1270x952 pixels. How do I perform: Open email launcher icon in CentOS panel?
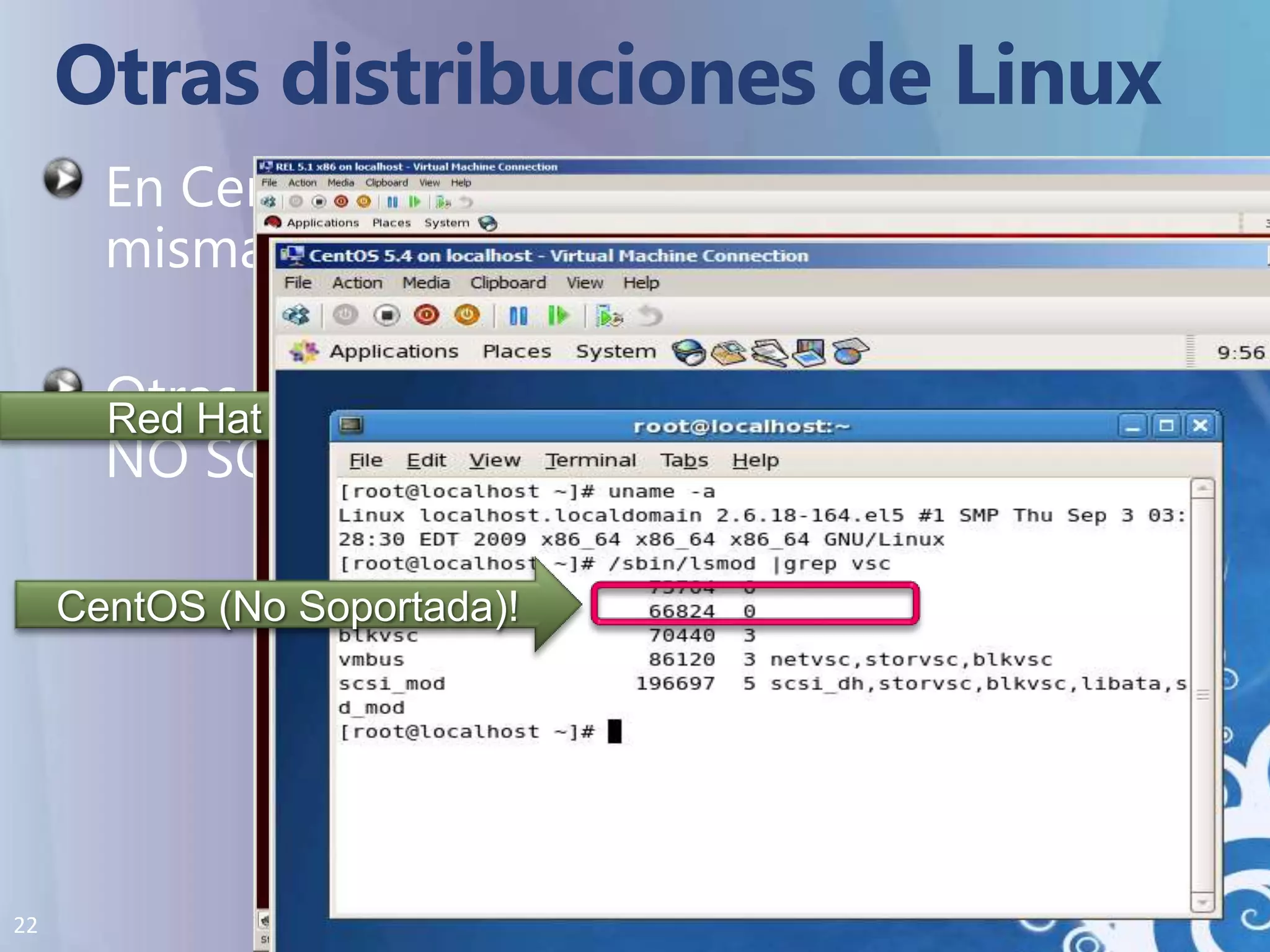pyautogui.click(x=729, y=353)
